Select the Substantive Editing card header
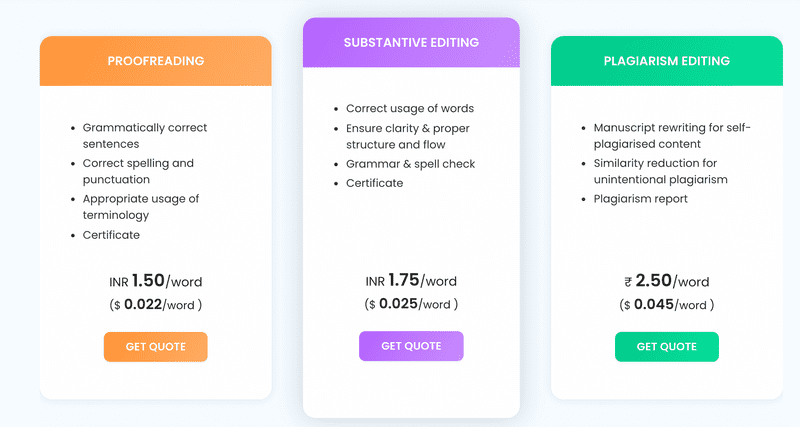800x427 pixels. click(x=411, y=42)
